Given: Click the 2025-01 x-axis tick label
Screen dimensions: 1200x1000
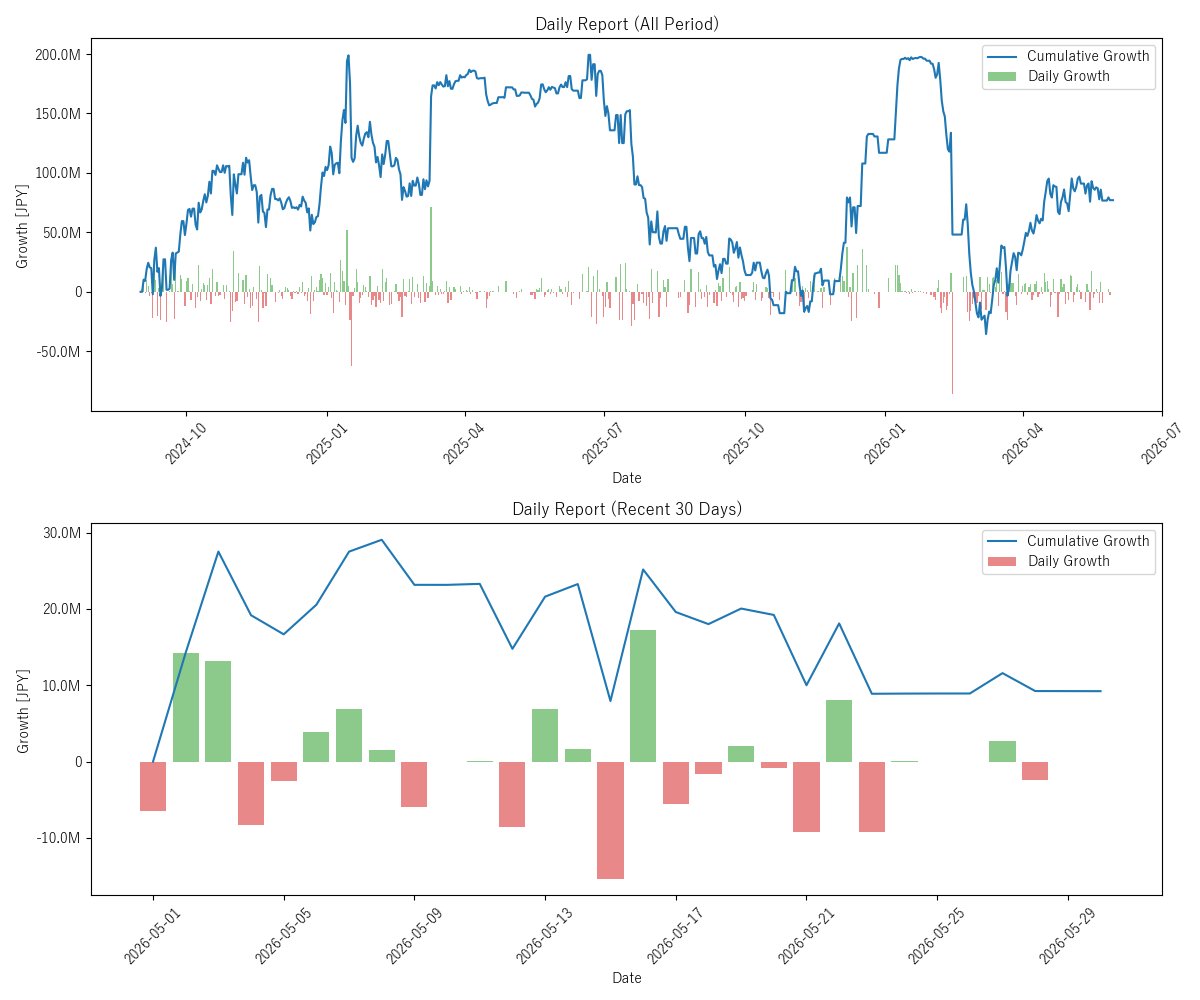Looking at the screenshot, I should coord(327,441).
